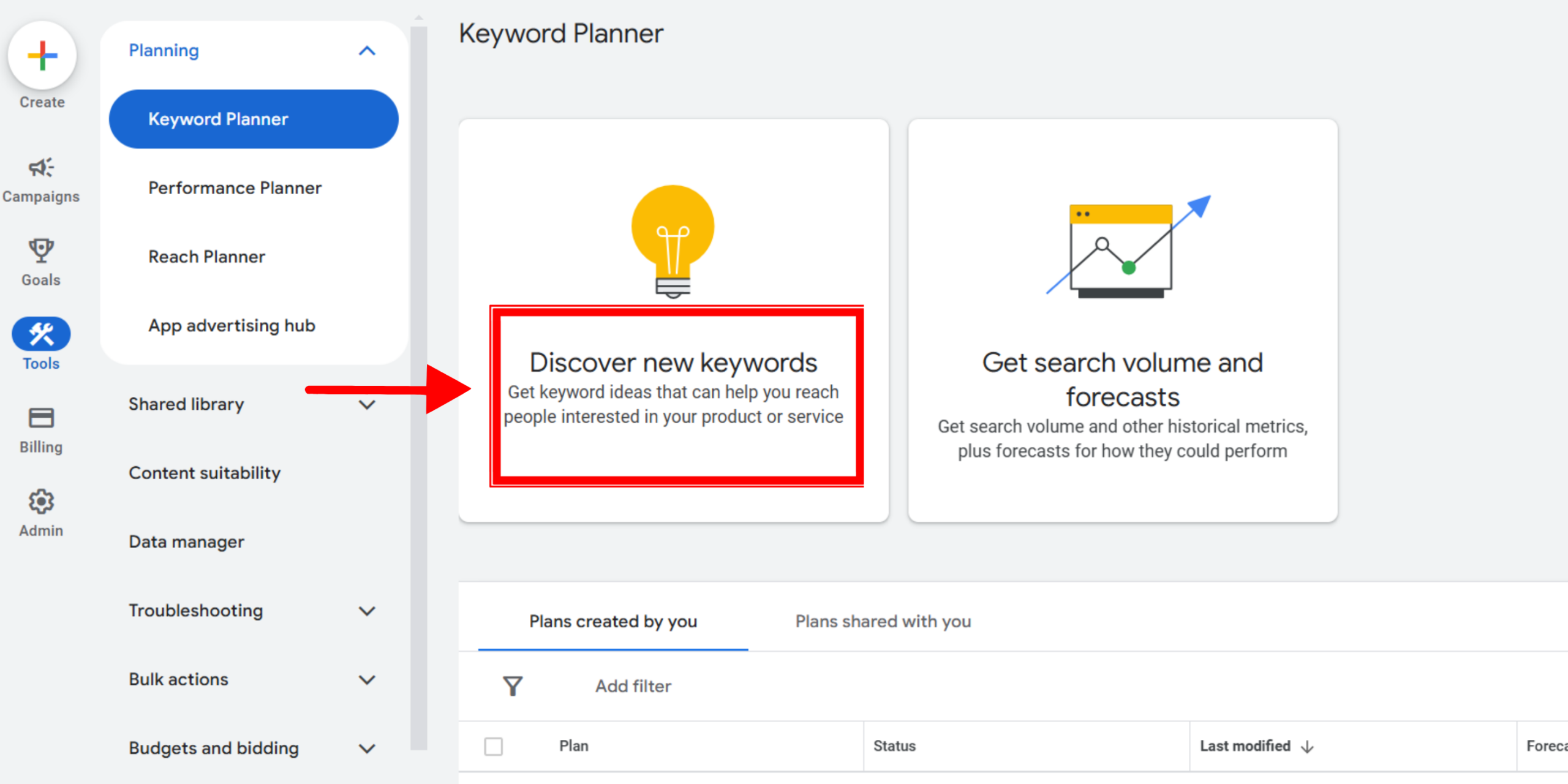The image size is (1568, 784).
Task: Open the Admin gear icon
Action: click(41, 502)
